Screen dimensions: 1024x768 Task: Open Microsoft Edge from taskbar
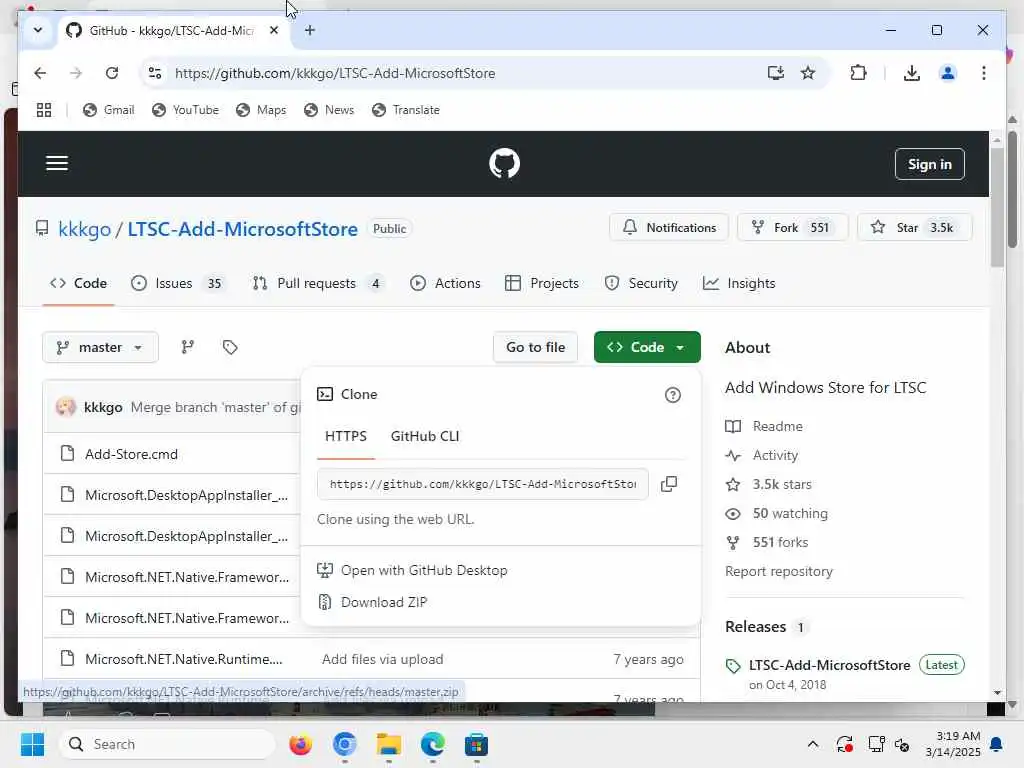coord(432,744)
